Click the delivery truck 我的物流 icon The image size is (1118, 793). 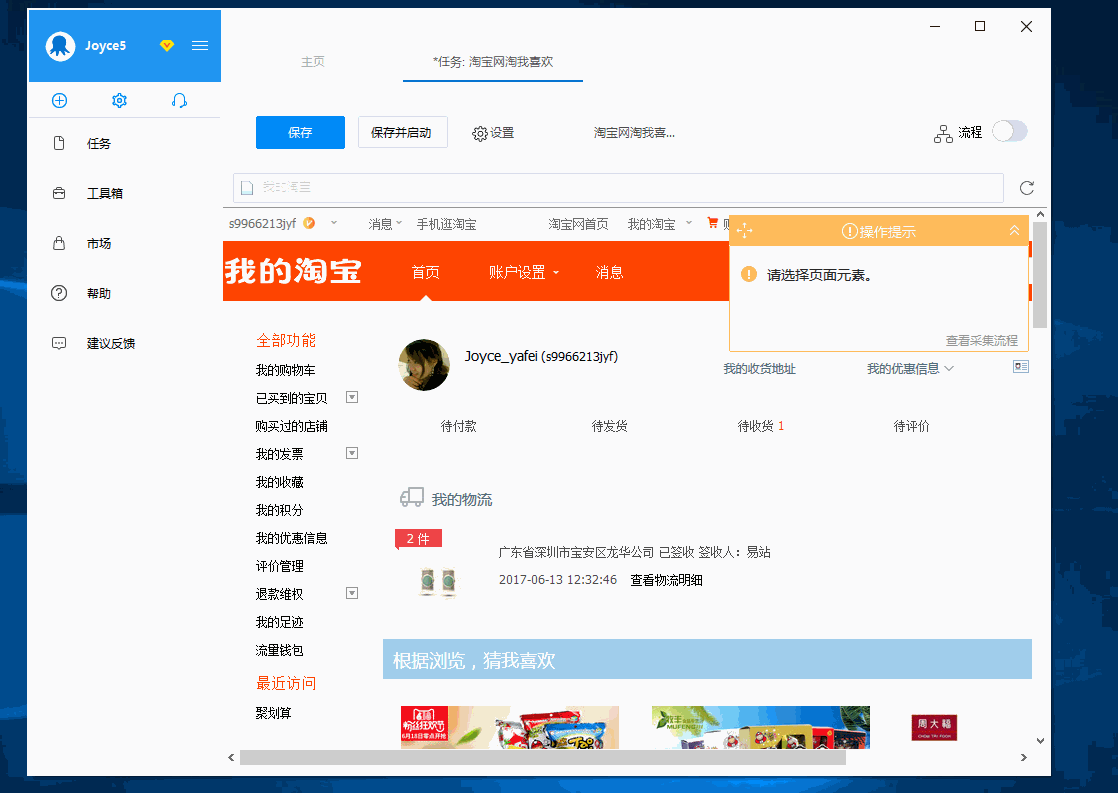[x=411, y=497]
